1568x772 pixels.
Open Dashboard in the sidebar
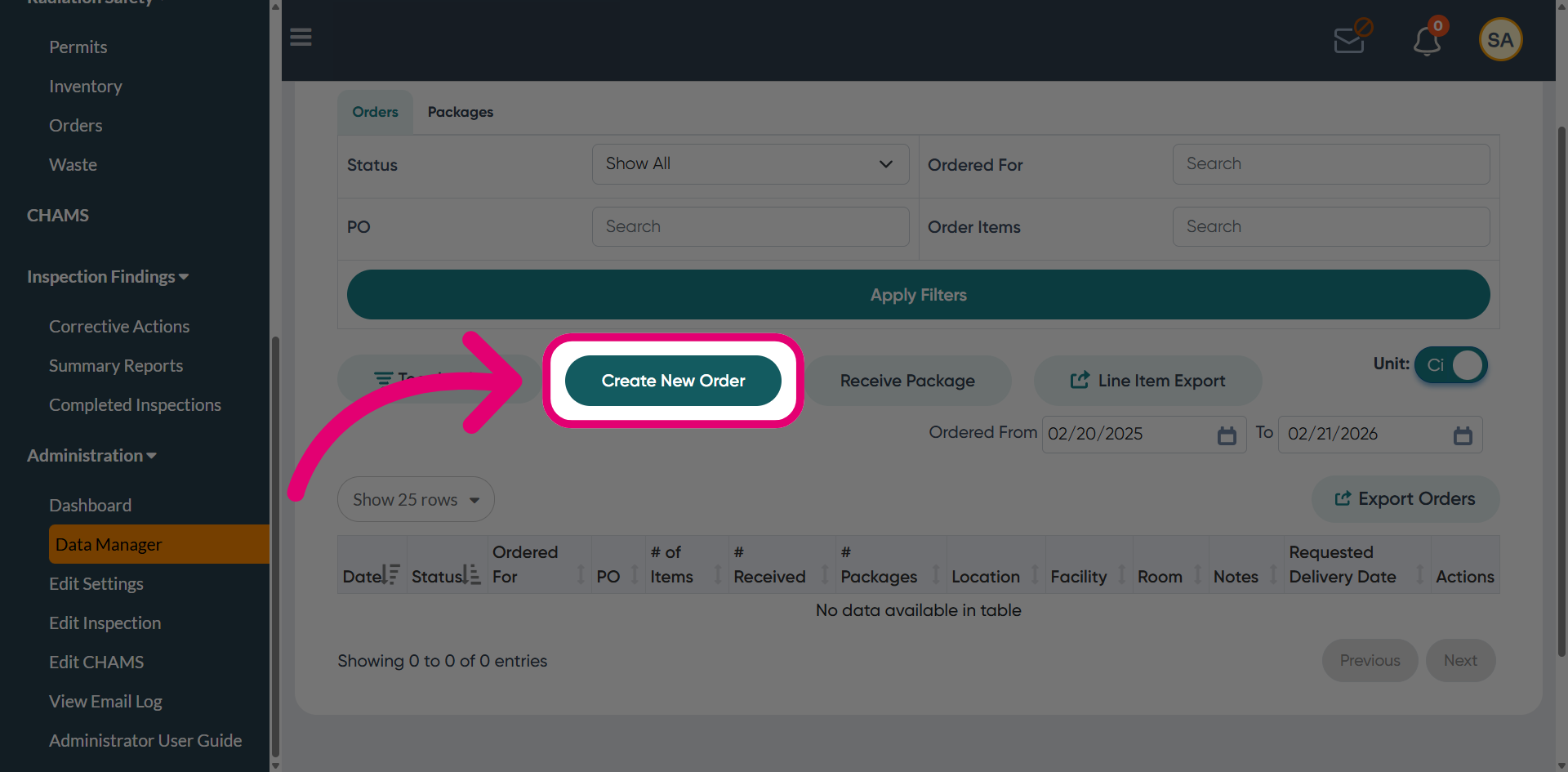pyautogui.click(x=91, y=506)
